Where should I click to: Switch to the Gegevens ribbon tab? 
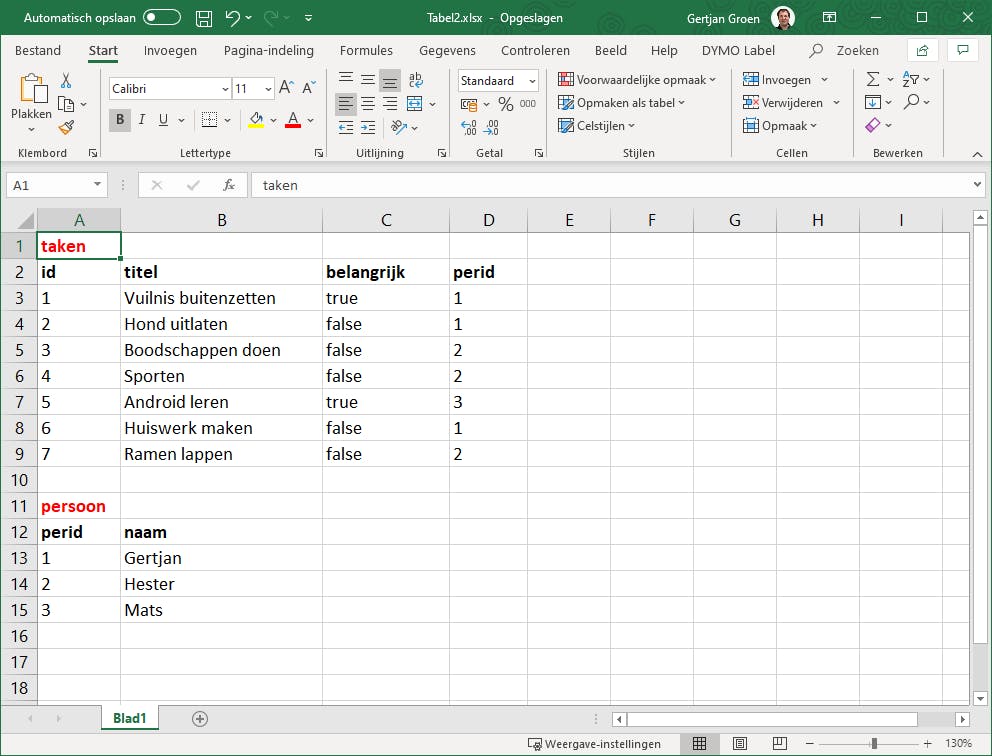point(448,50)
